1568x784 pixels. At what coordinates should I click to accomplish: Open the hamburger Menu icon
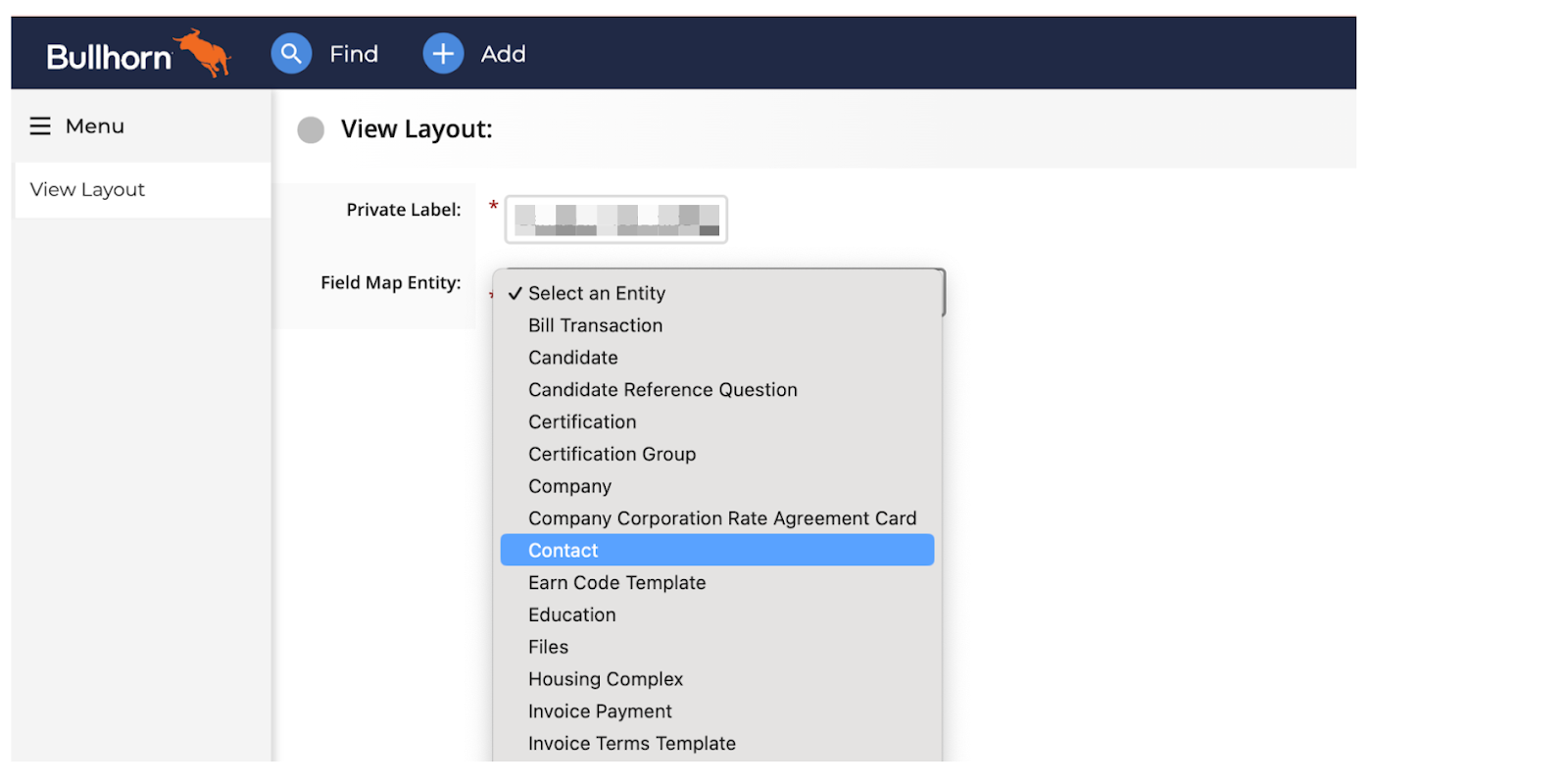(x=40, y=126)
